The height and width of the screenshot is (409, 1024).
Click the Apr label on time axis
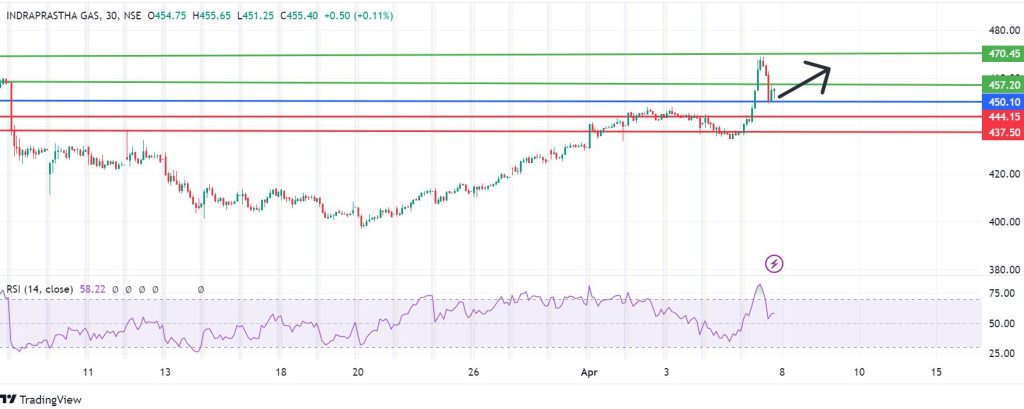pos(589,372)
